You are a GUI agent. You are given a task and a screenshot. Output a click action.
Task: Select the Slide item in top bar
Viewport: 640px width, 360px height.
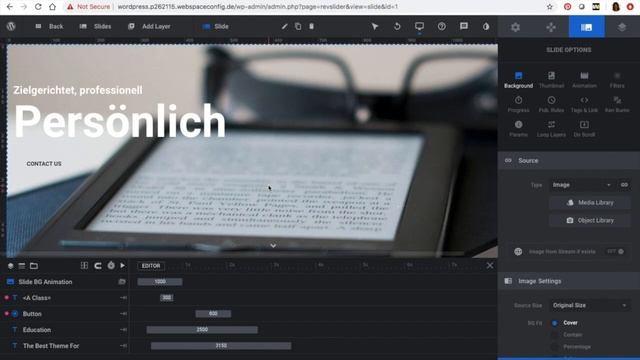[216, 27]
